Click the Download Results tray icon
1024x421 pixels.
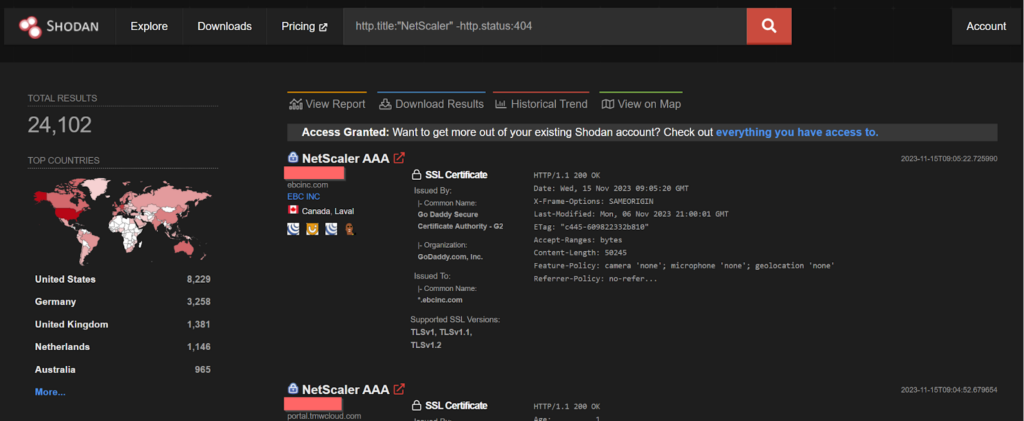[x=385, y=104]
